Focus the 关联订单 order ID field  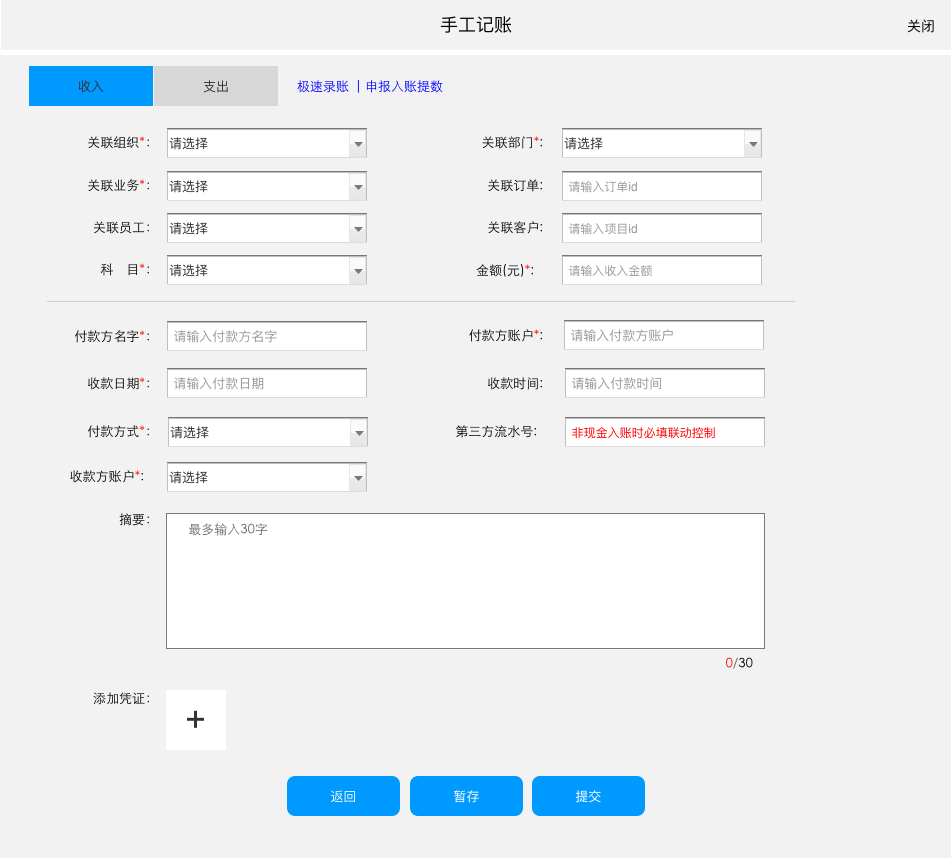click(x=661, y=185)
